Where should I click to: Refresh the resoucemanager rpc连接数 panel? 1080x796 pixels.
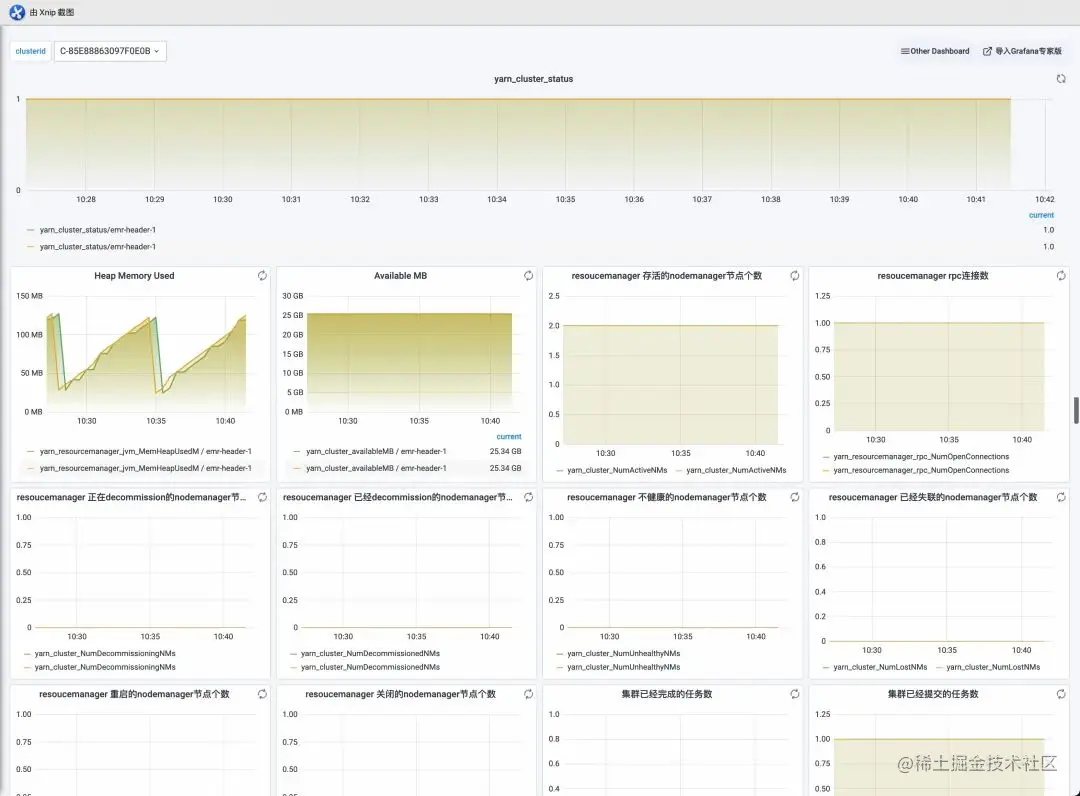pyautogui.click(x=1061, y=275)
